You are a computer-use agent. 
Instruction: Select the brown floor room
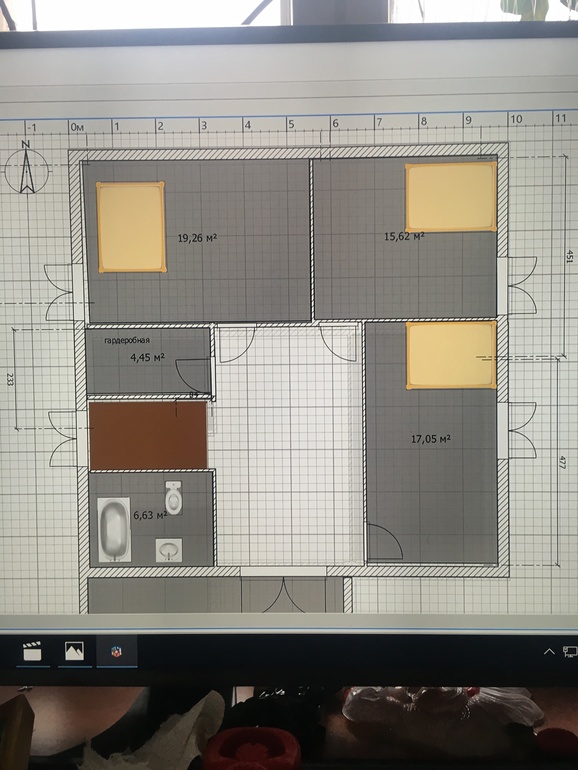(x=148, y=435)
